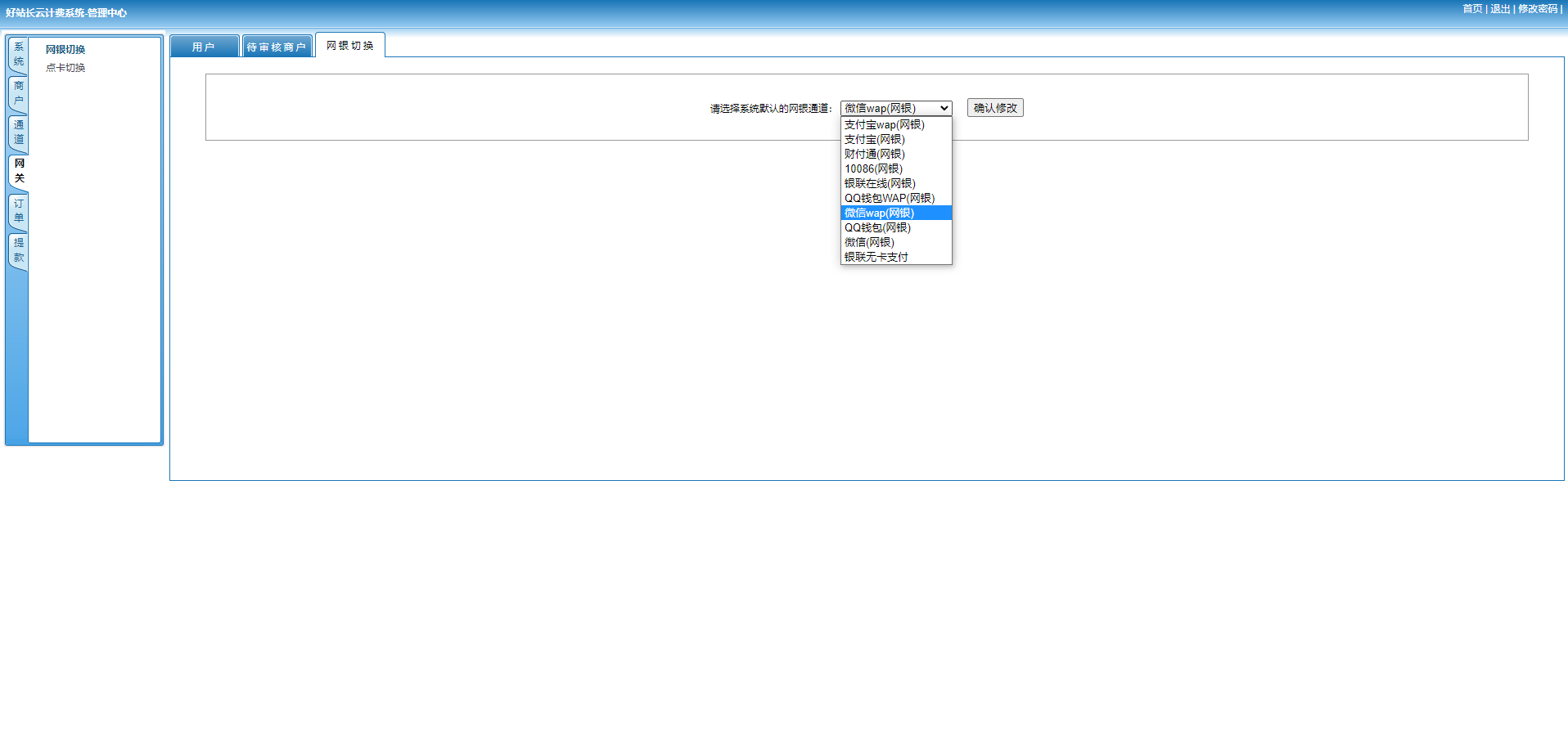
Task: Click 好站长云计费系统 管理中心 title
Action: [x=66, y=13]
